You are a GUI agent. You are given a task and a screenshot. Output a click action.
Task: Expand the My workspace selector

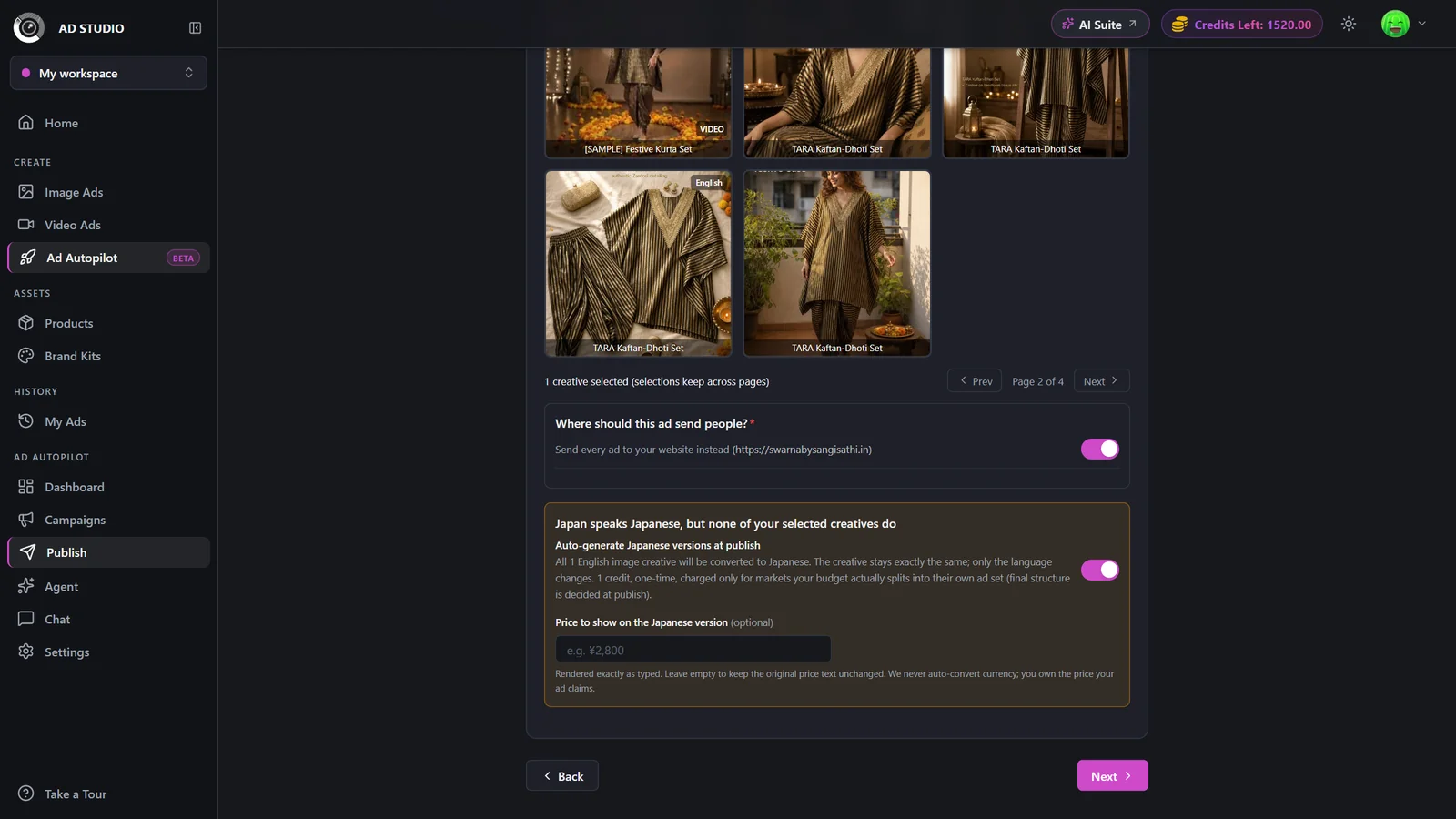click(x=108, y=73)
